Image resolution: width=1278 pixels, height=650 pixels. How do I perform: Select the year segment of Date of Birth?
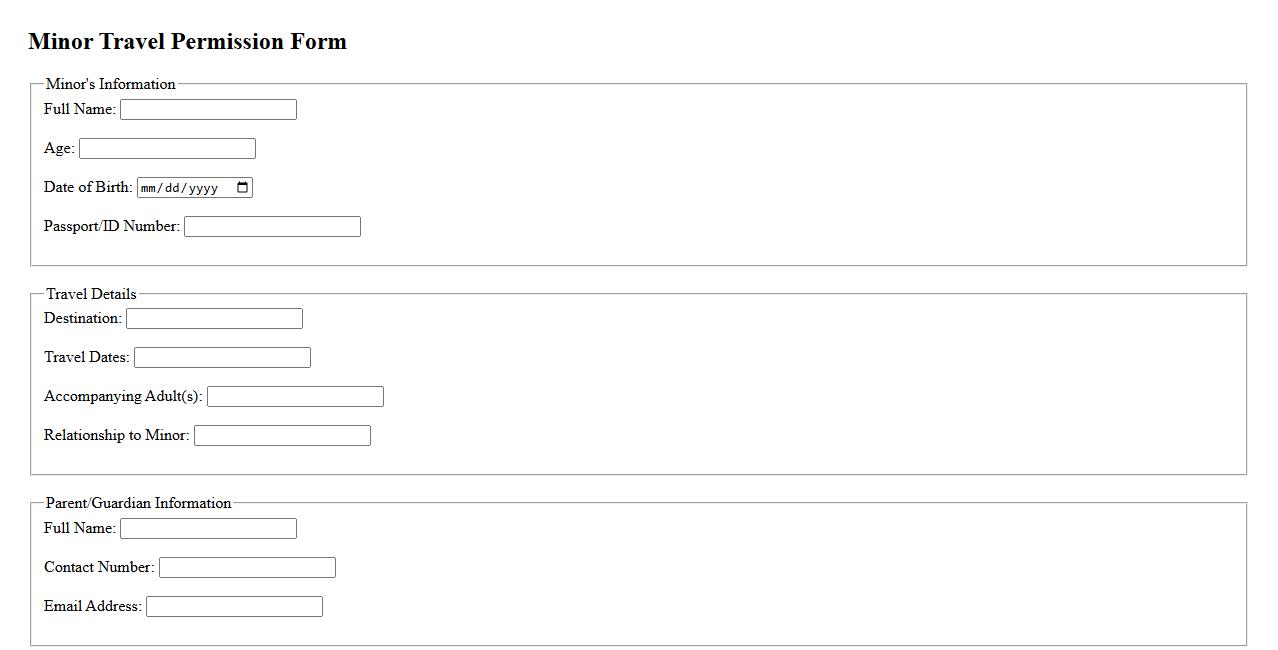203,188
